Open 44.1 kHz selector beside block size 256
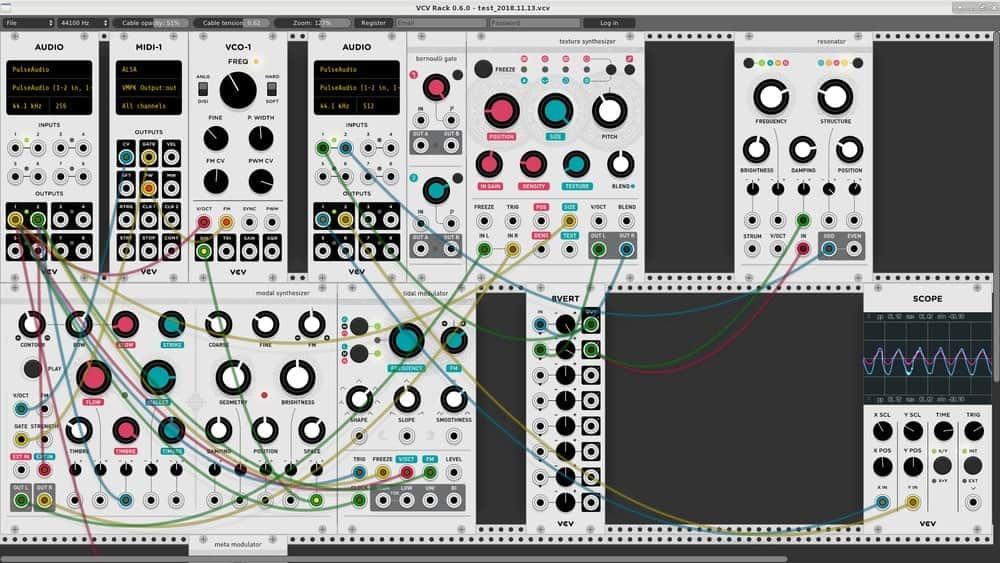The image size is (1000, 563). pyautogui.click(x=27, y=106)
